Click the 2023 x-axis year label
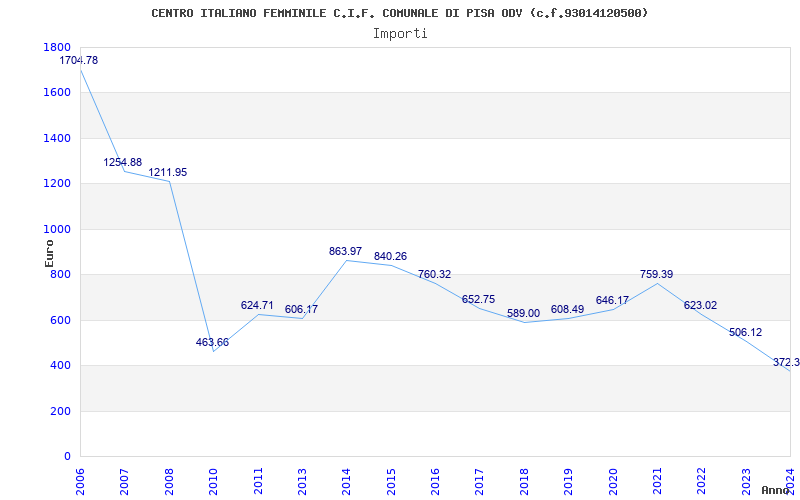 [746, 481]
